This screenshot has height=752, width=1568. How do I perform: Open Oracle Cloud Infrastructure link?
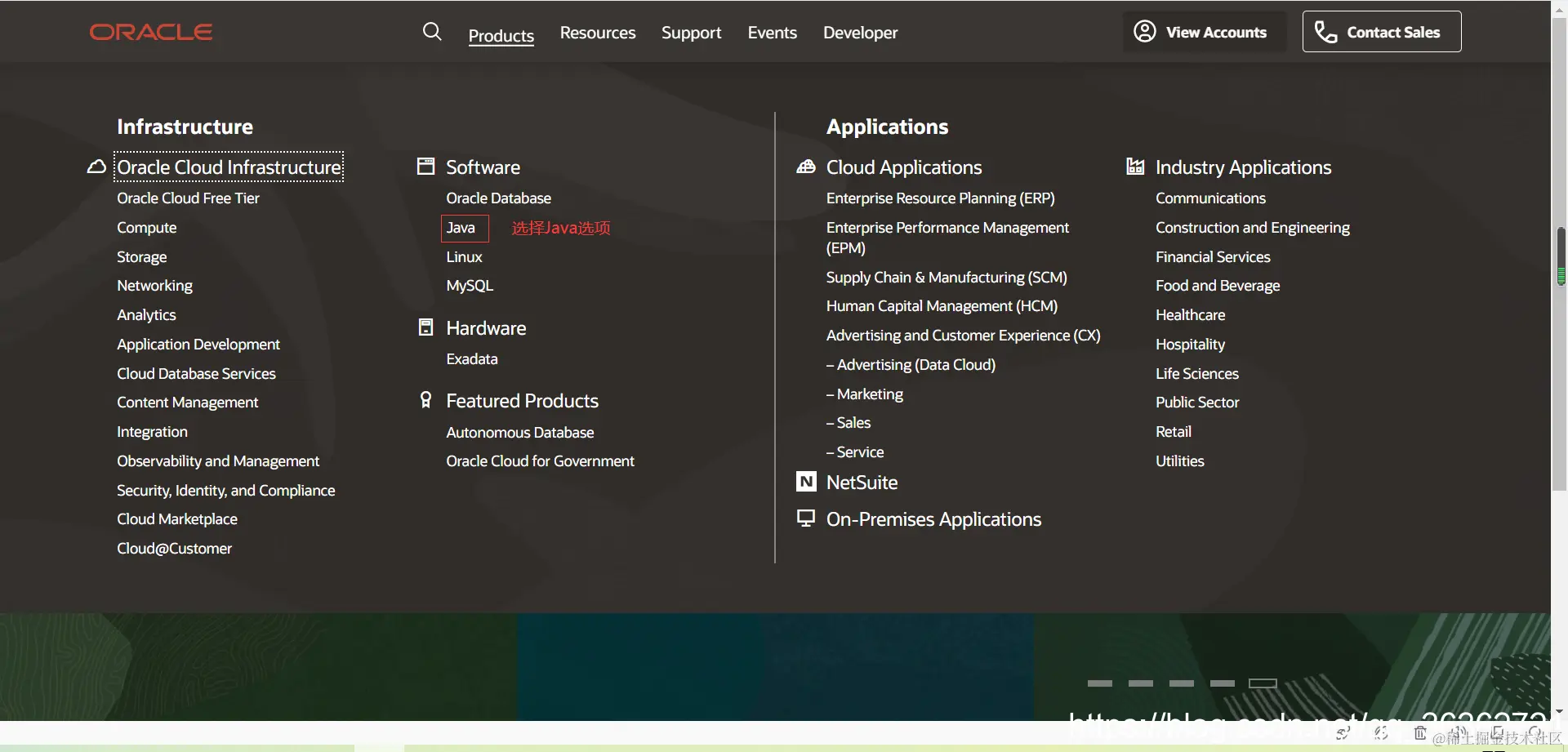click(x=229, y=167)
